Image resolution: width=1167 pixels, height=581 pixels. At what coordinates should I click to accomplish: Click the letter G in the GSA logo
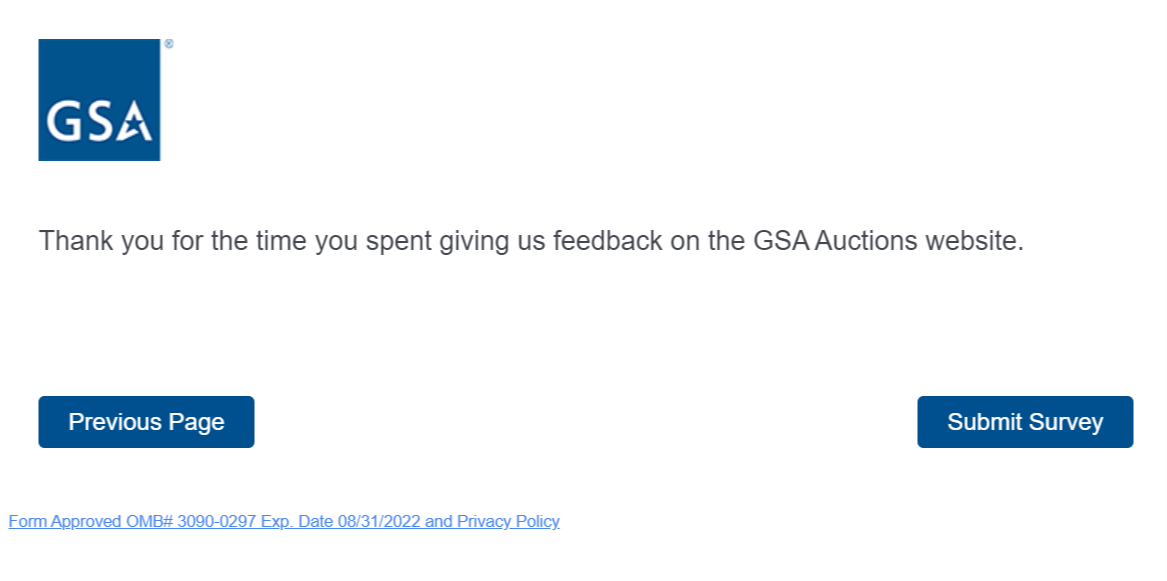(x=62, y=122)
